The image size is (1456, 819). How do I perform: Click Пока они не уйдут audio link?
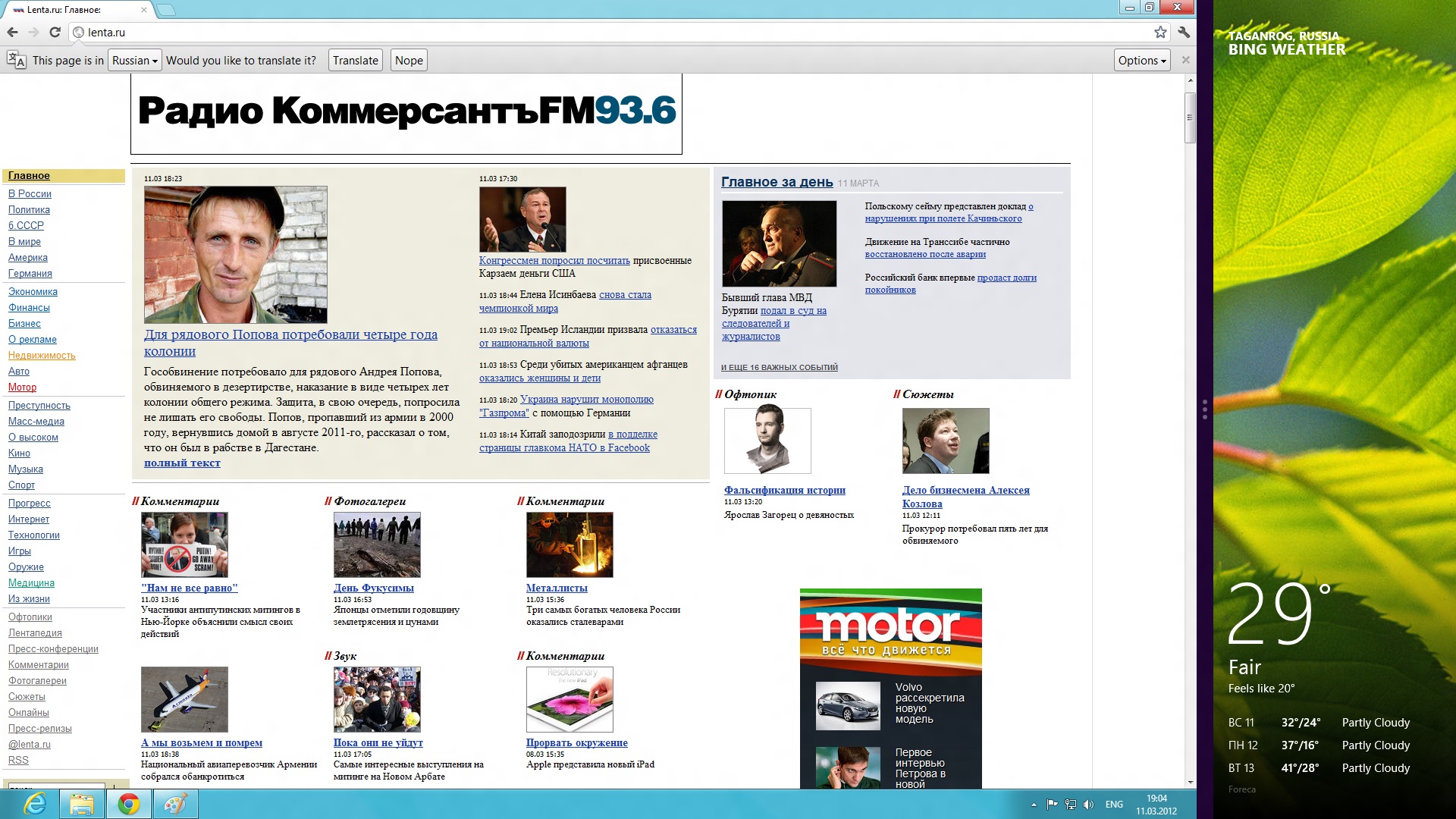(378, 742)
